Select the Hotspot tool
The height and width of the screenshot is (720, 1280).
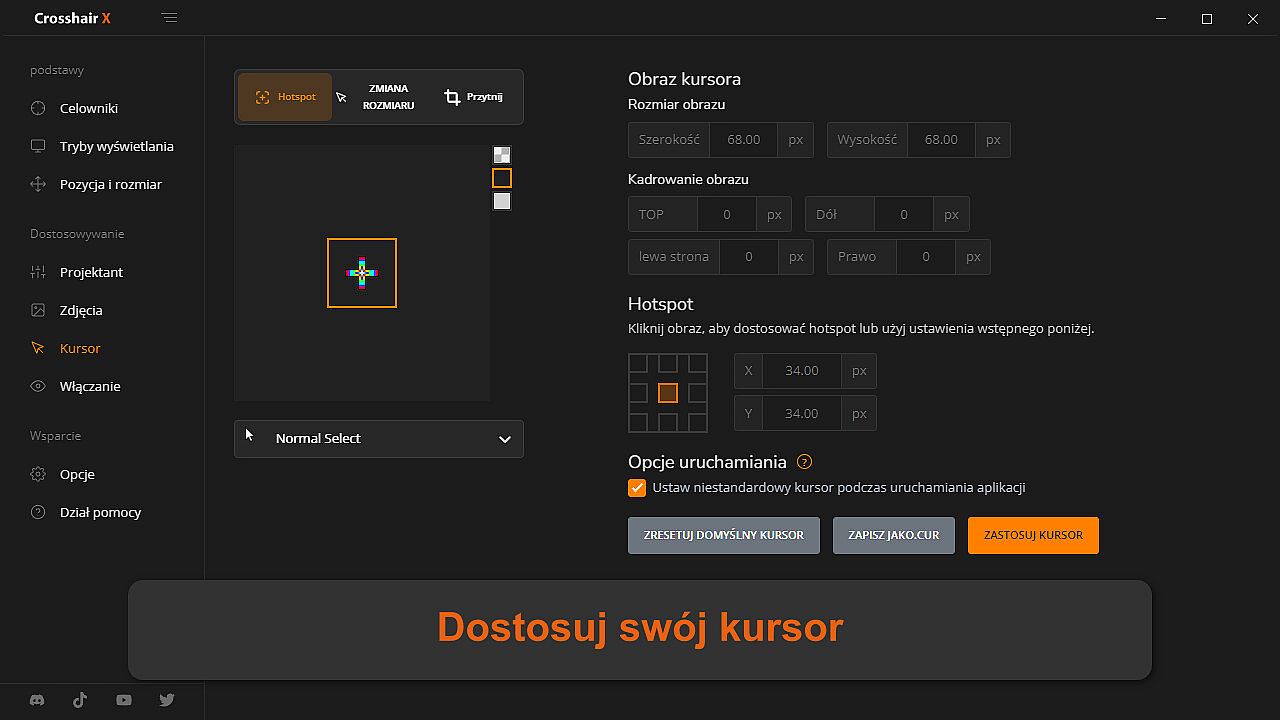(x=285, y=97)
